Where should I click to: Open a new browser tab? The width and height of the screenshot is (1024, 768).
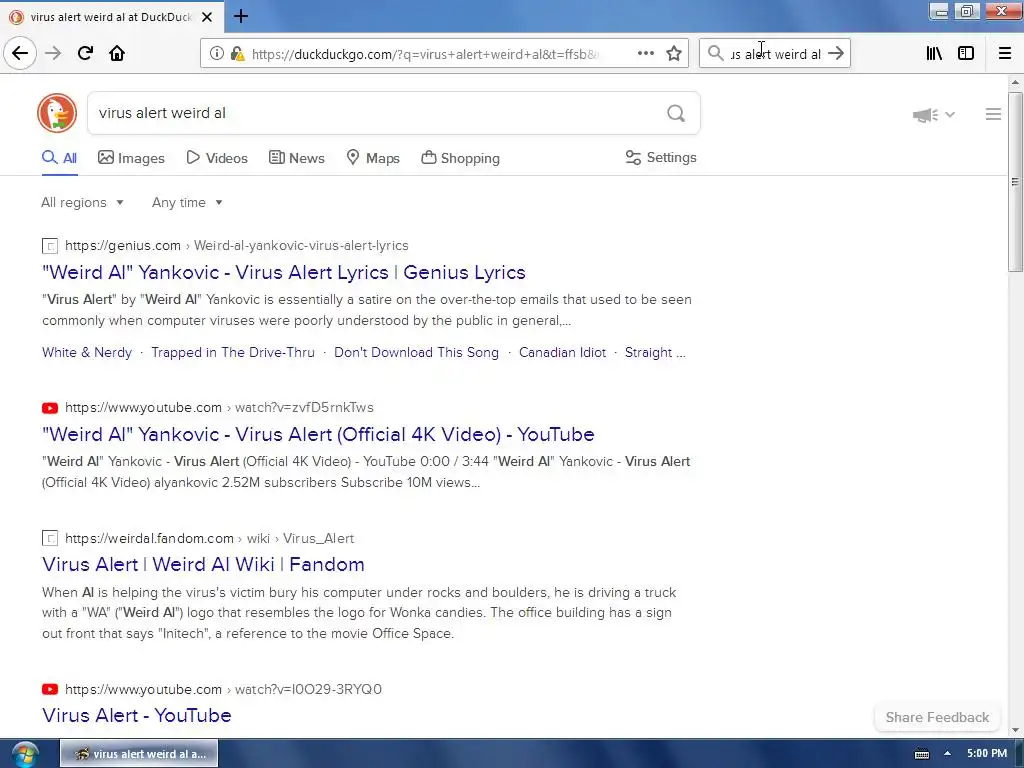[241, 16]
